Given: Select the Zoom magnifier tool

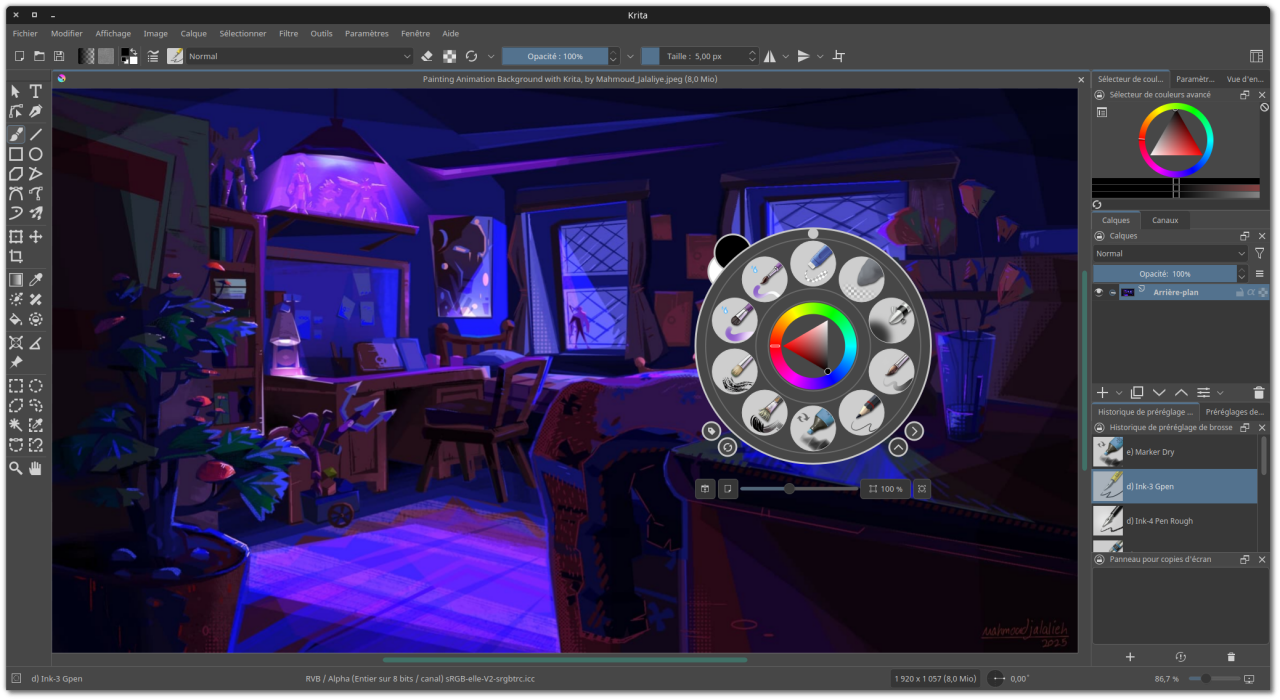Looking at the screenshot, I should pyautogui.click(x=16, y=468).
